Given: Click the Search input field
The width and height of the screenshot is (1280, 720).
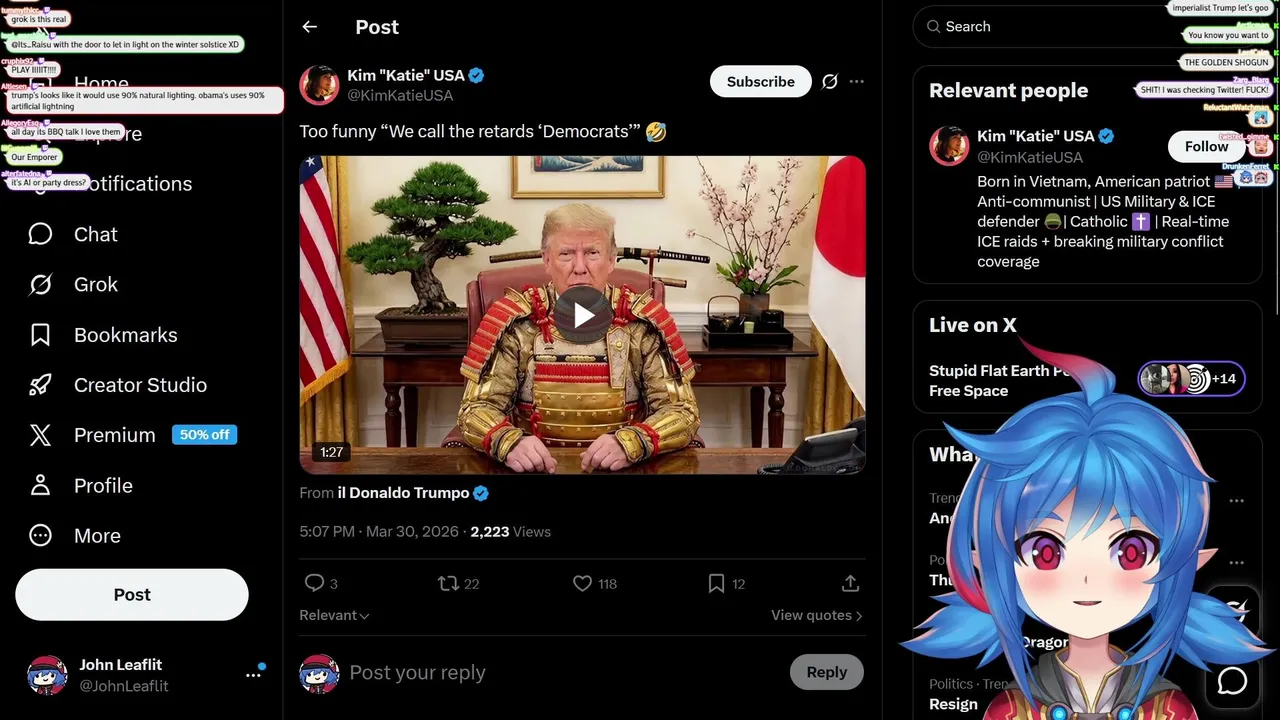Looking at the screenshot, I should pyautogui.click(x=1090, y=27).
